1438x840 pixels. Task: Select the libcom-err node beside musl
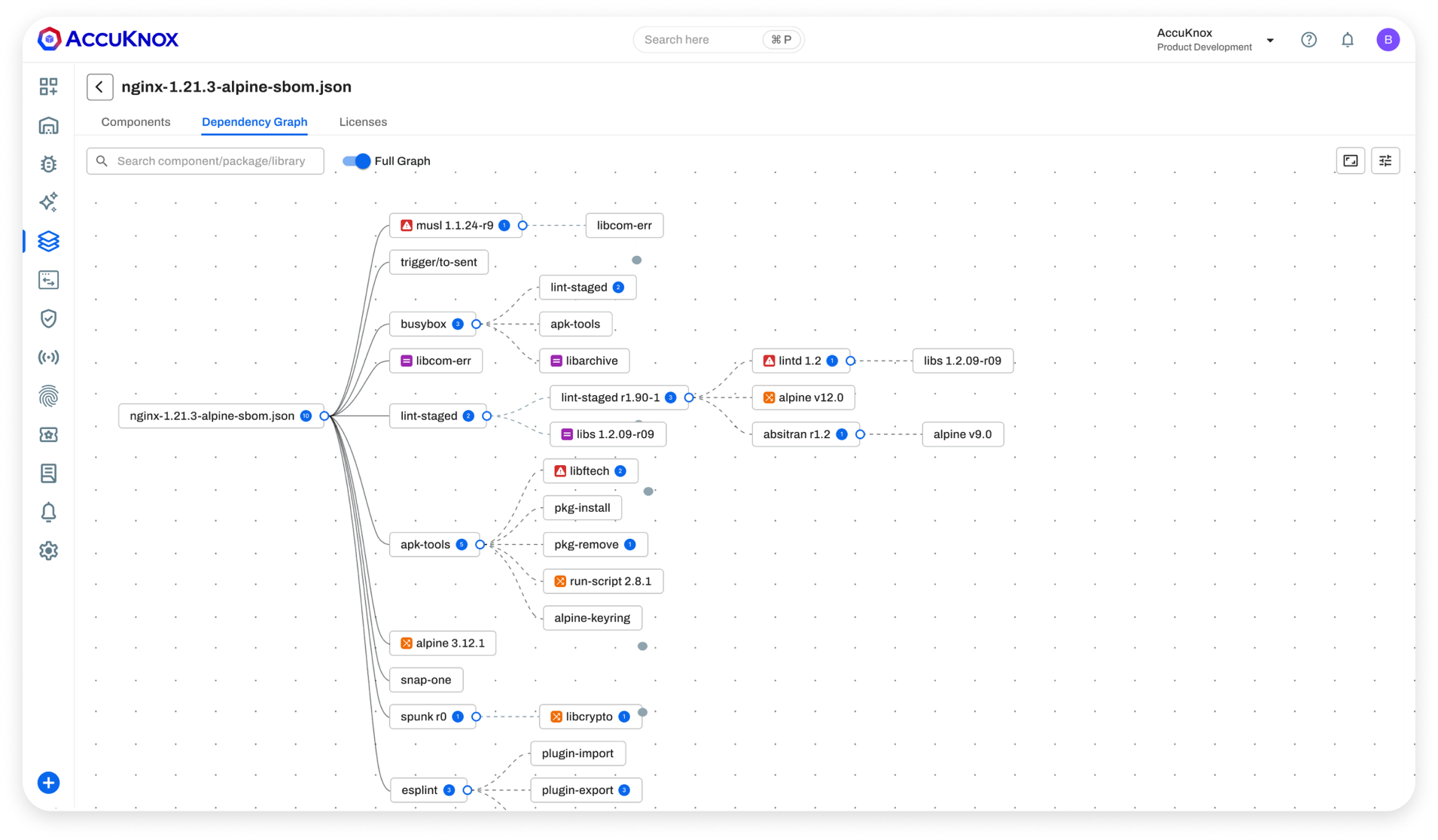[x=625, y=226]
